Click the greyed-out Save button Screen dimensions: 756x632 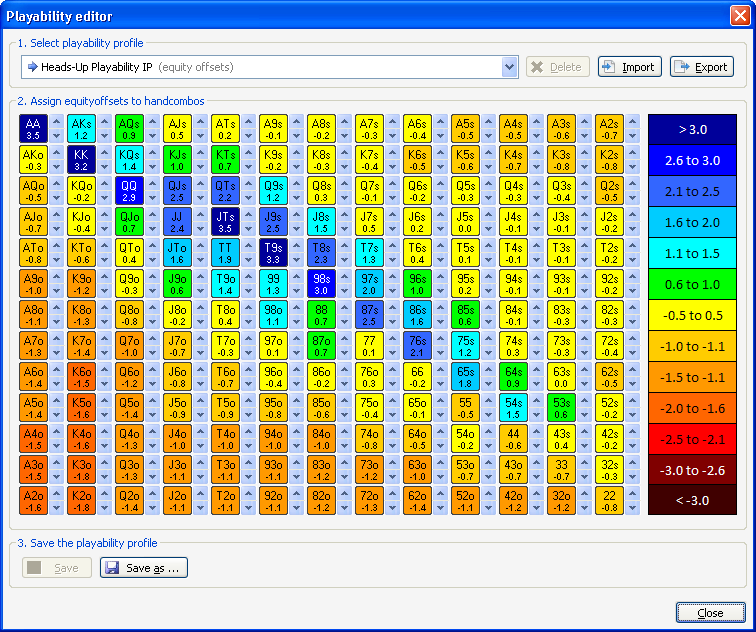pos(57,568)
